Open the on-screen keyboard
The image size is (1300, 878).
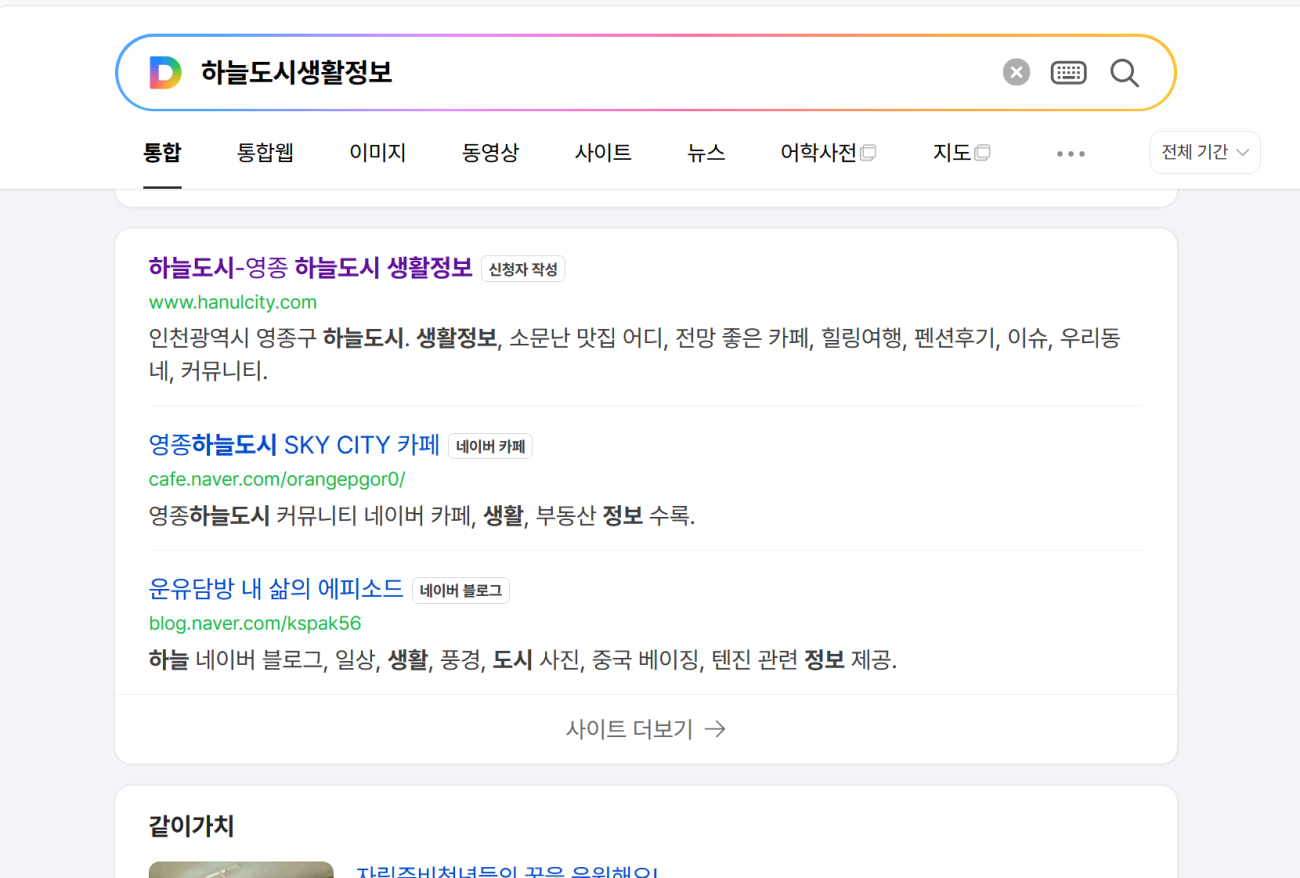tap(1068, 72)
